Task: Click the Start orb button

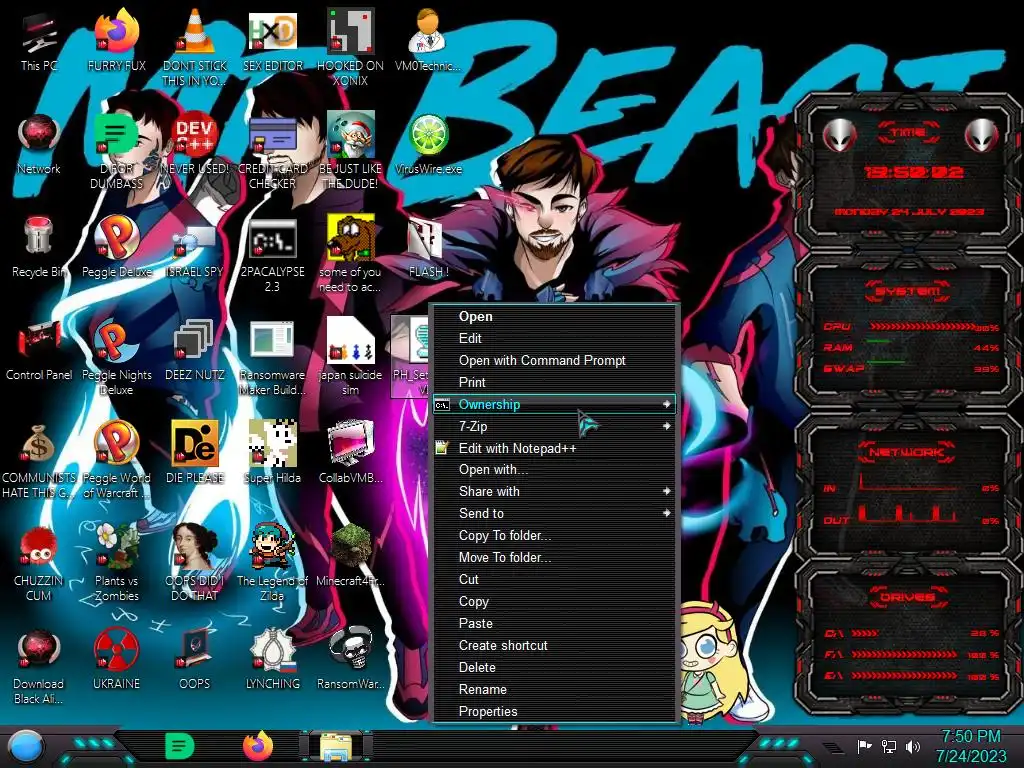Action: tap(26, 746)
